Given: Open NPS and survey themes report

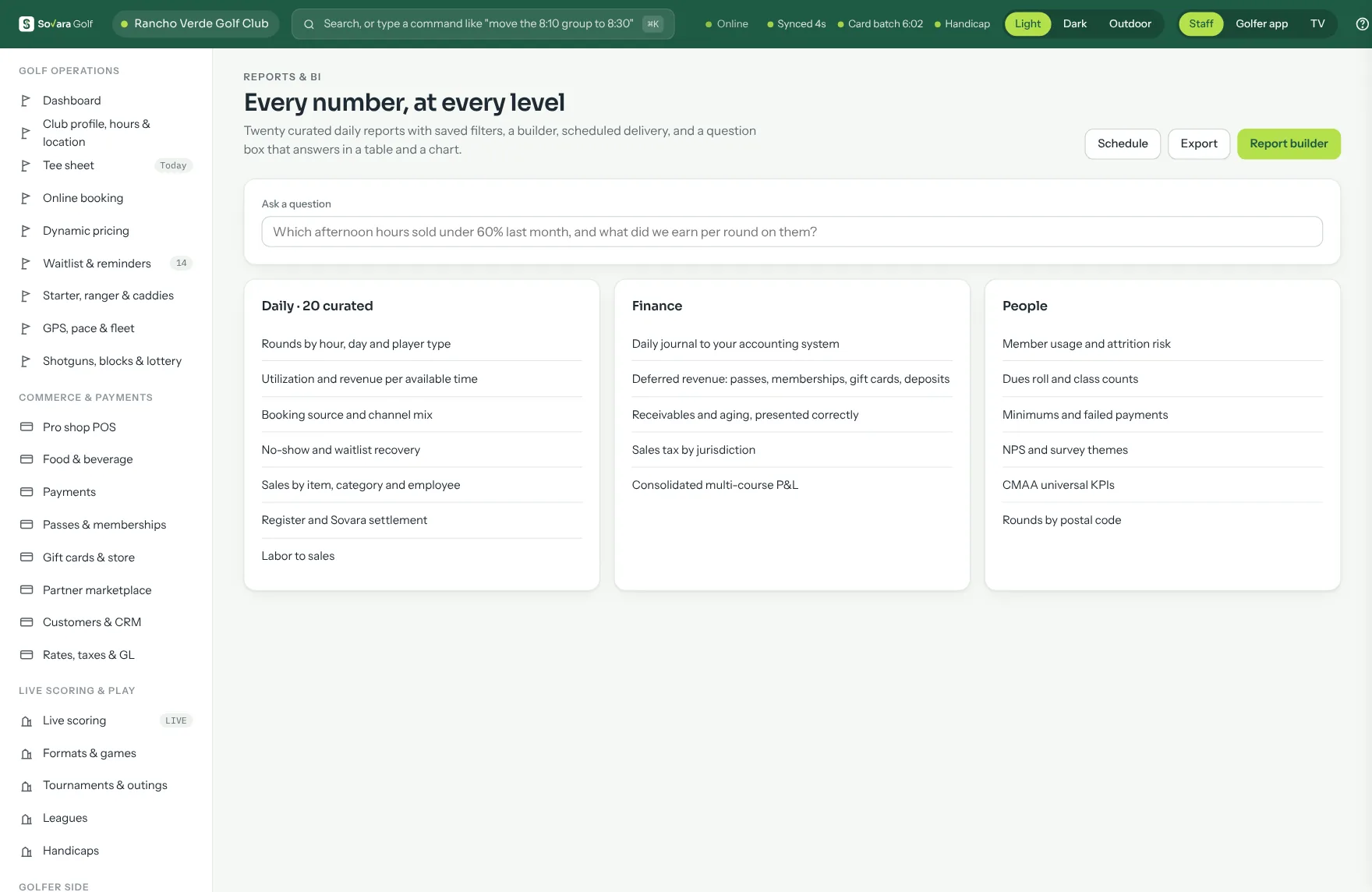Looking at the screenshot, I should pyautogui.click(x=1162, y=450).
